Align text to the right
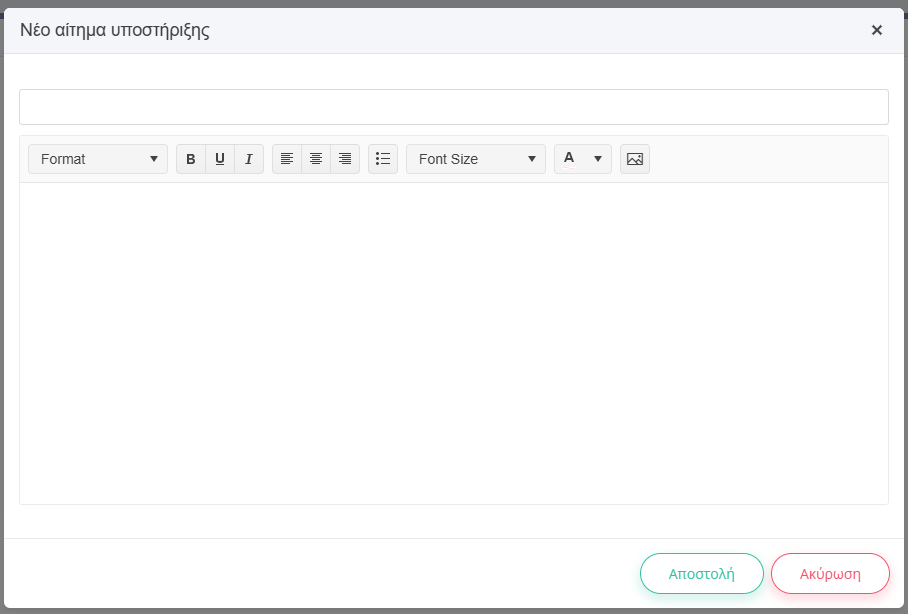The image size is (908, 614). [x=345, y=159]
